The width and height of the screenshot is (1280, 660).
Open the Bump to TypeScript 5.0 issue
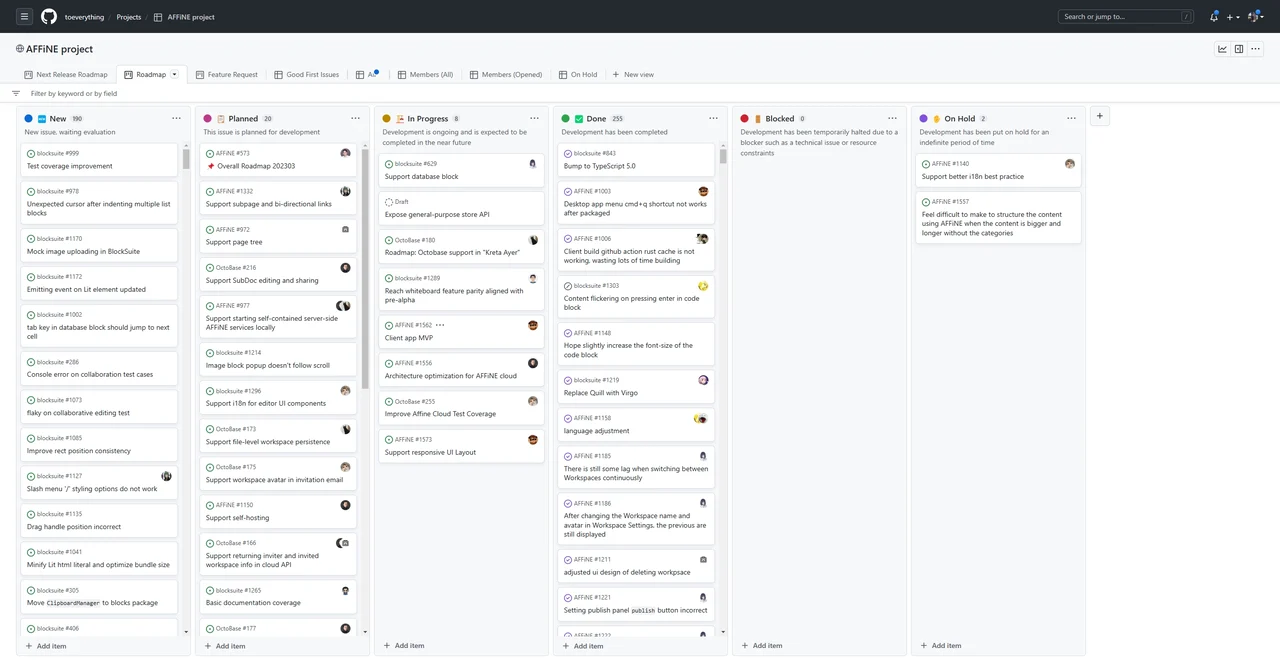pyautogui.click(x=600, y=166)
